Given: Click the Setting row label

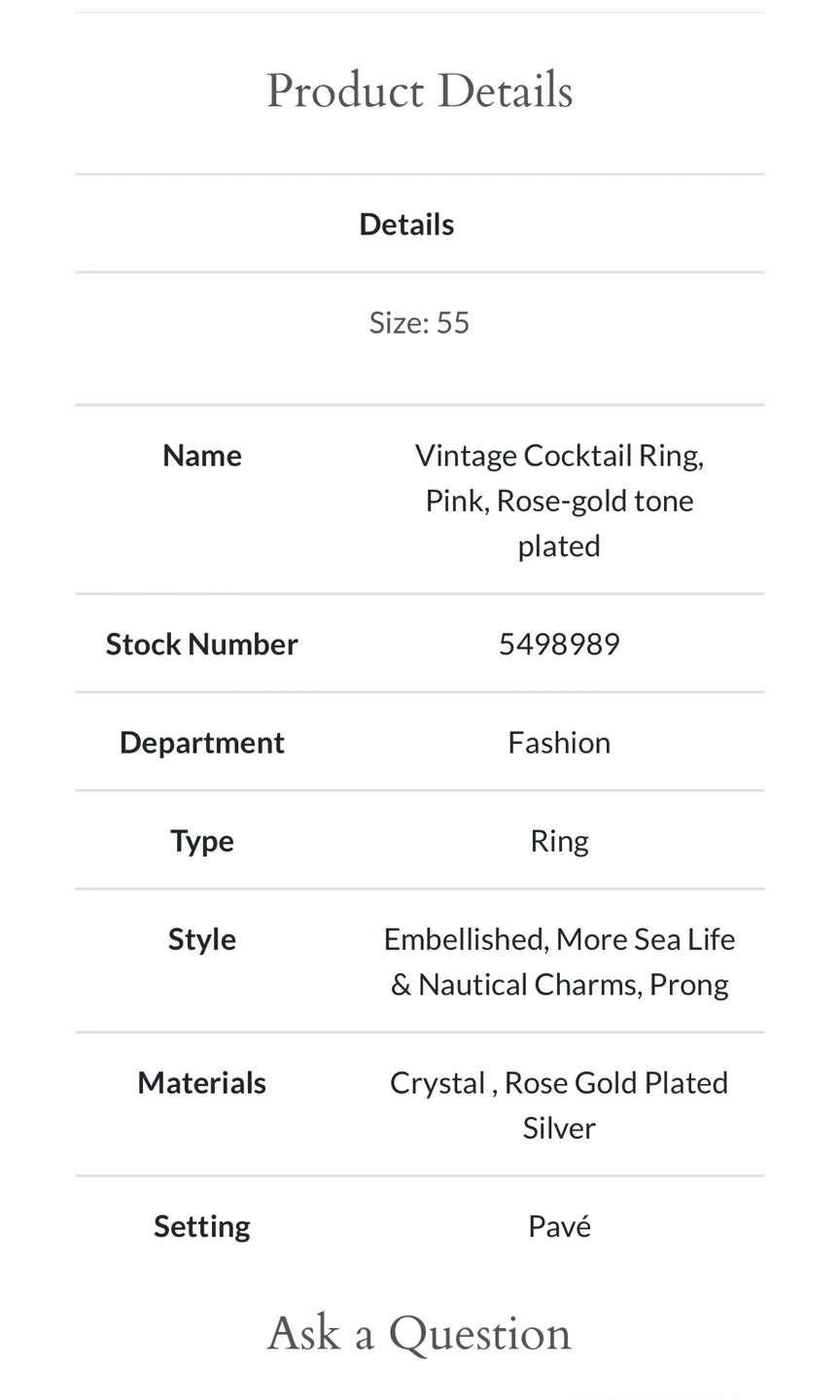Looking at the screenshot, I should [201, 1226].
